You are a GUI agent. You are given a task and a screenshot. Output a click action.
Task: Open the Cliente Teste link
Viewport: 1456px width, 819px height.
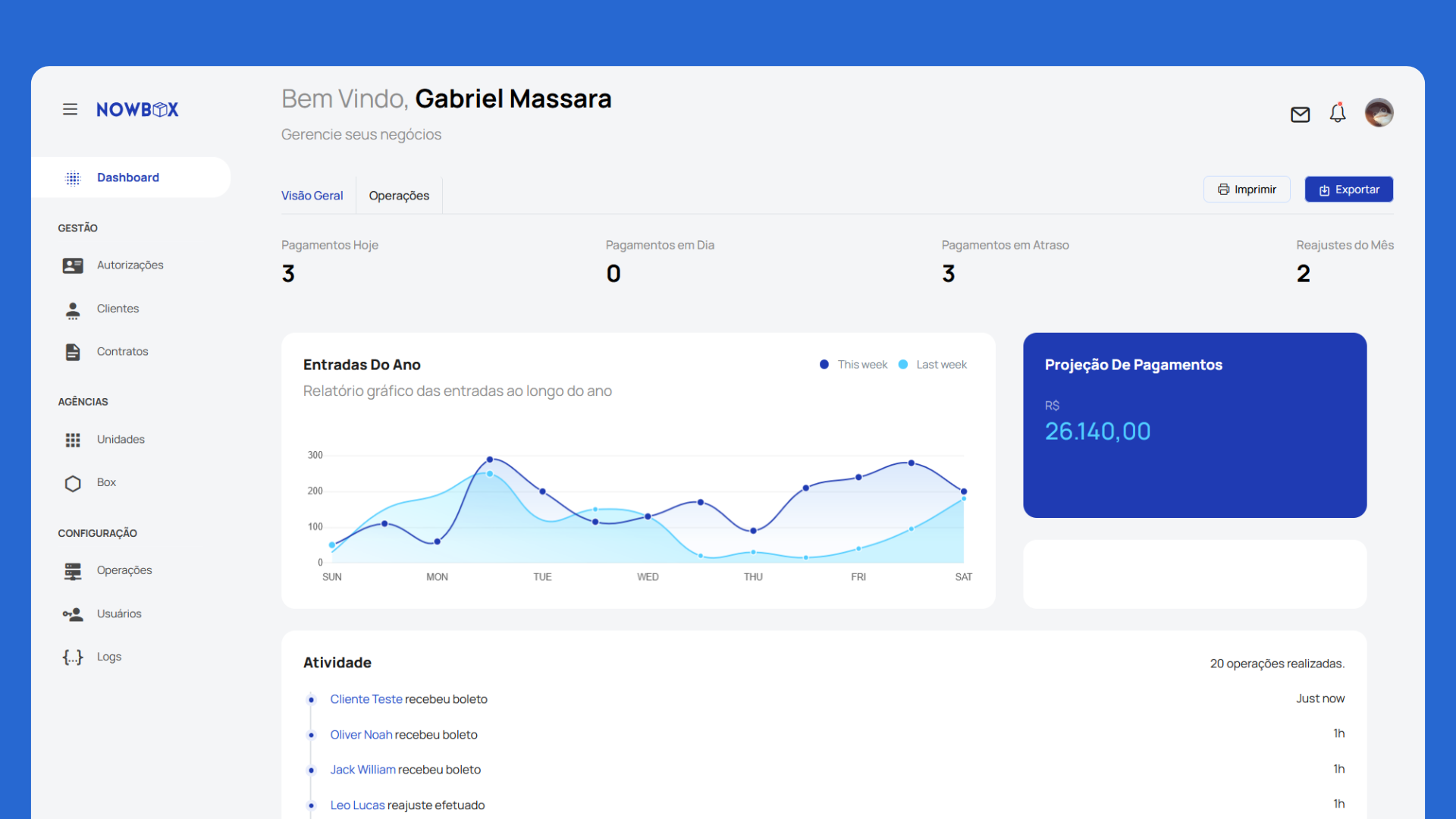pos(366,699)
